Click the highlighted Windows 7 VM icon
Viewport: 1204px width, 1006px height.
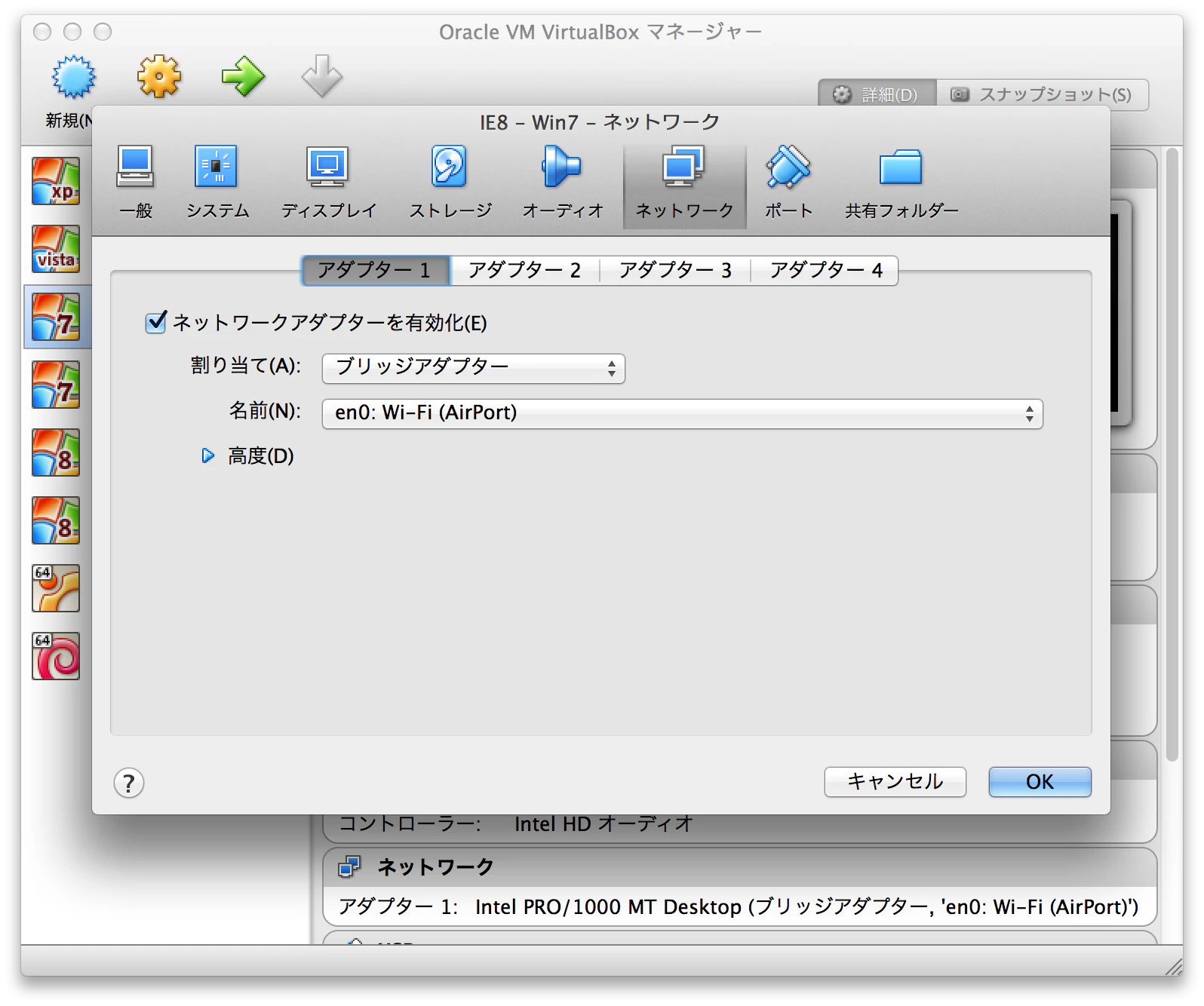click(x=56, y=317)
